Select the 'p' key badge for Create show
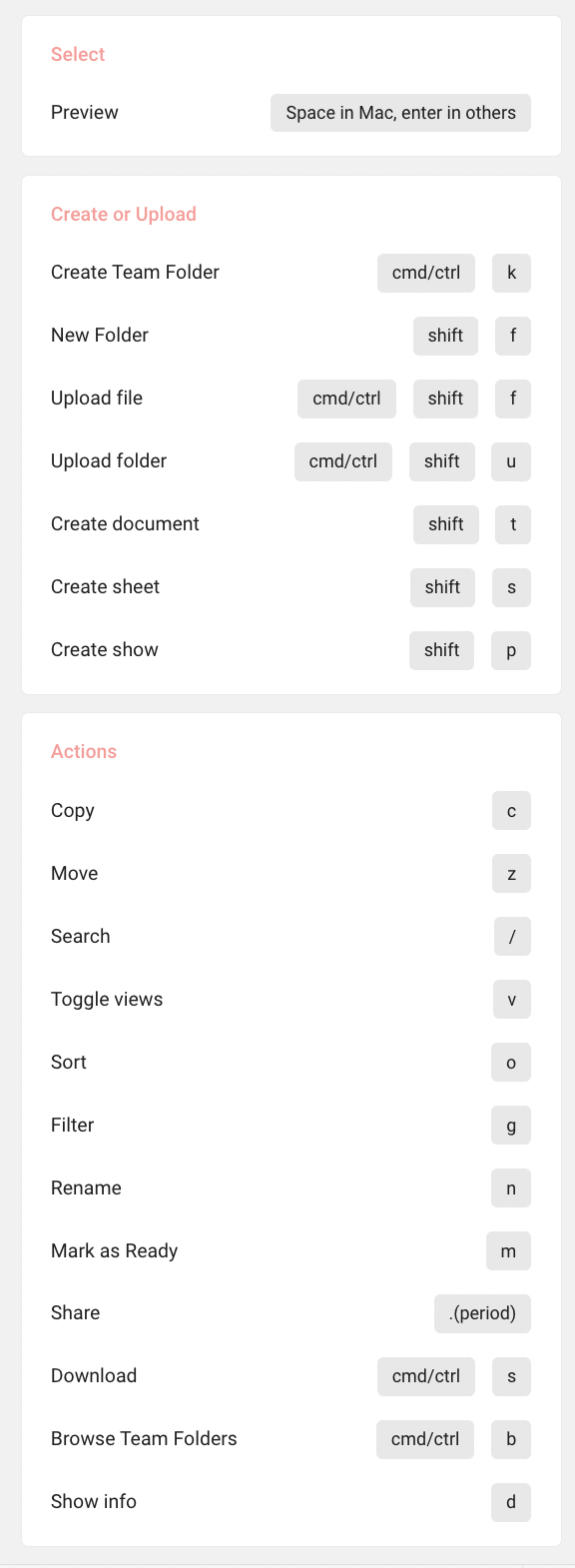Viewport: 575px width, 1568px height. click(x=511, y=650)
